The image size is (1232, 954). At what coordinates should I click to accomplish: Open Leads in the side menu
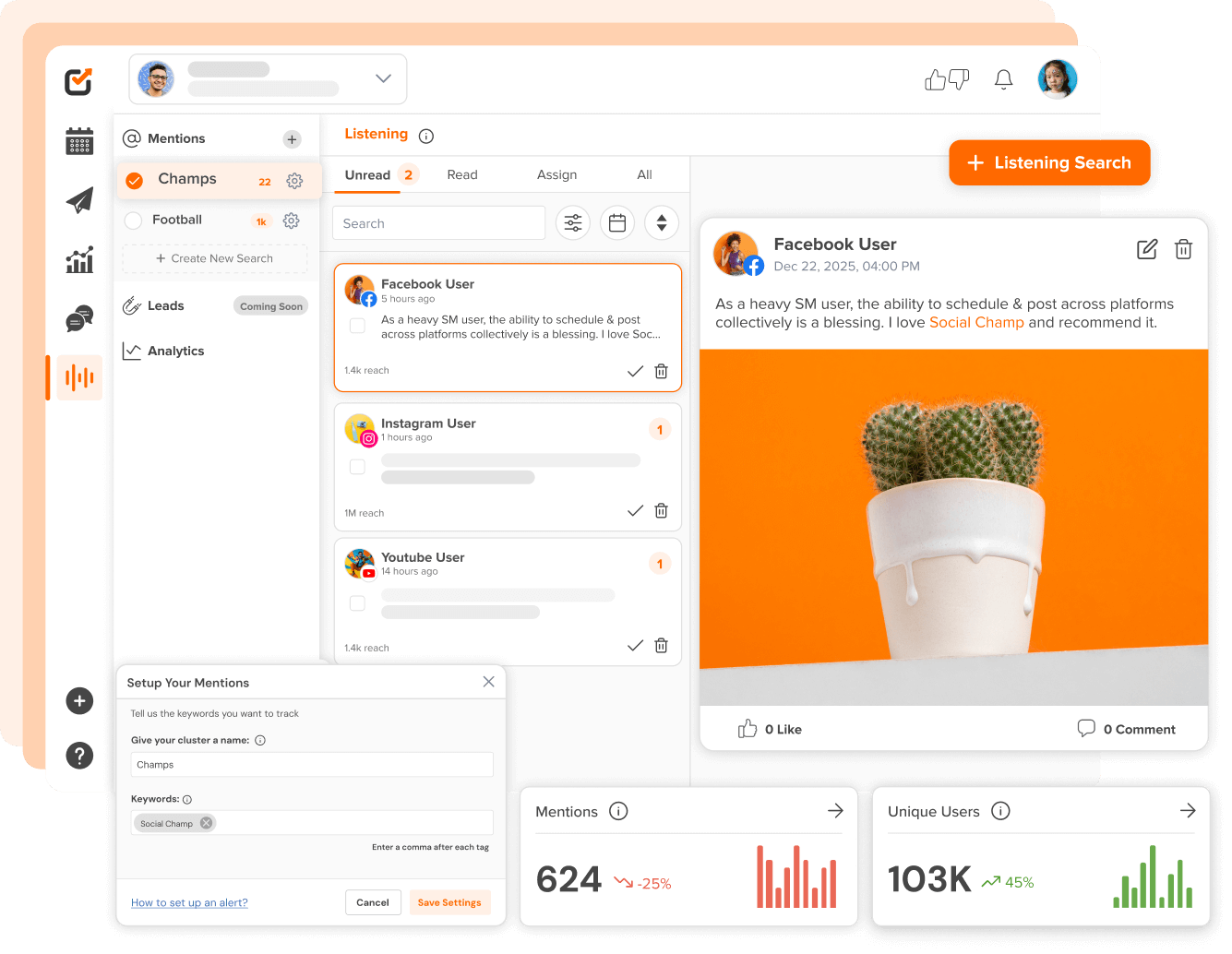(166, 305)
